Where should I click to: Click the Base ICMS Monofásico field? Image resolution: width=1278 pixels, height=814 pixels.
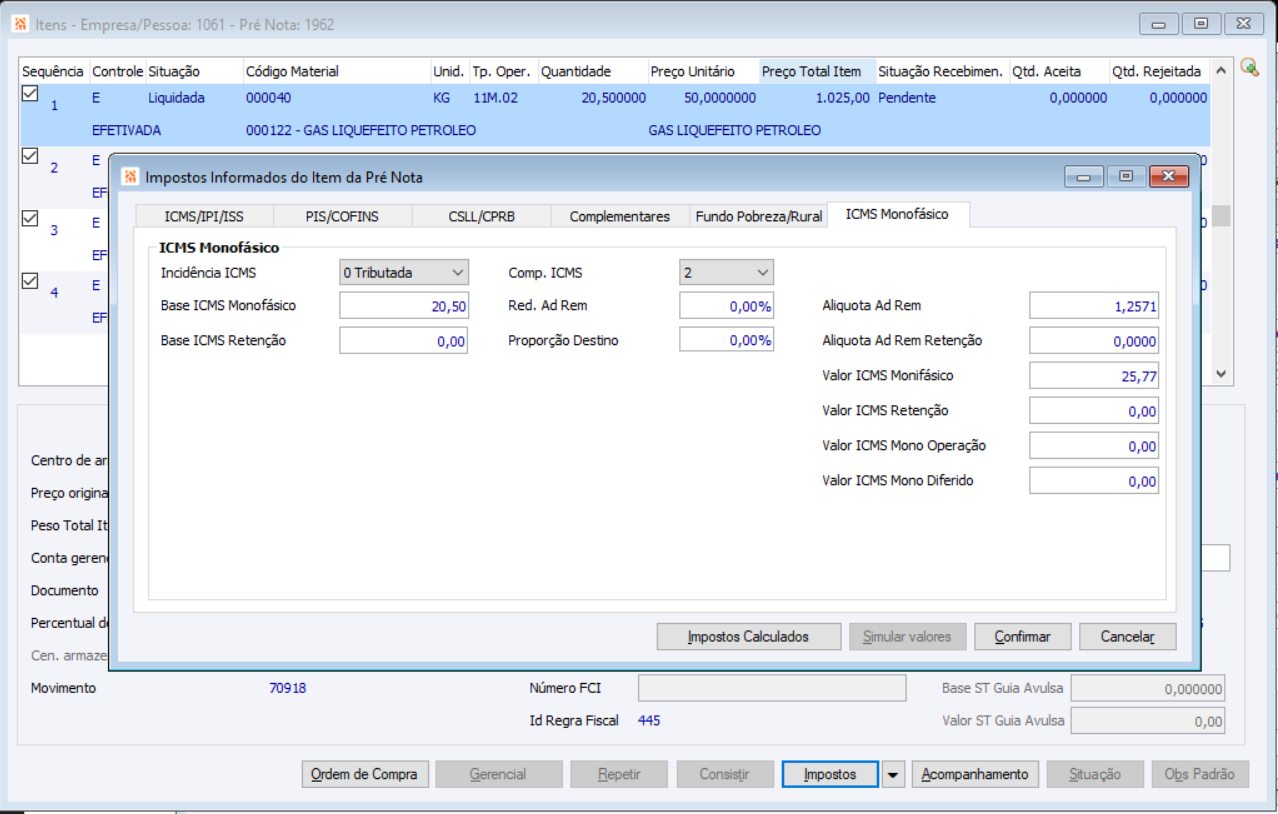point(404,306)
